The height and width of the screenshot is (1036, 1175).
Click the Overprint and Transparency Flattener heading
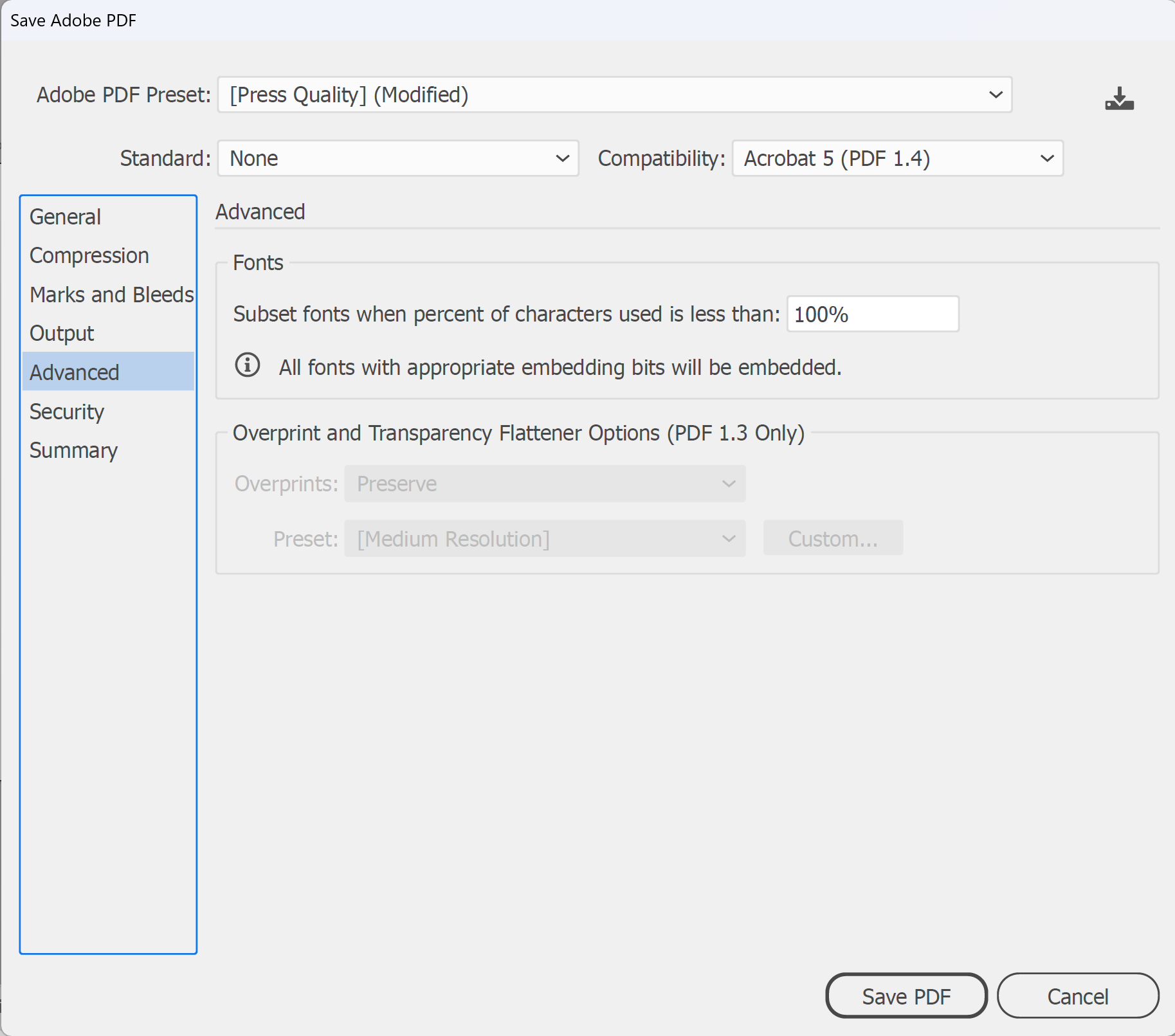point(518,433)
